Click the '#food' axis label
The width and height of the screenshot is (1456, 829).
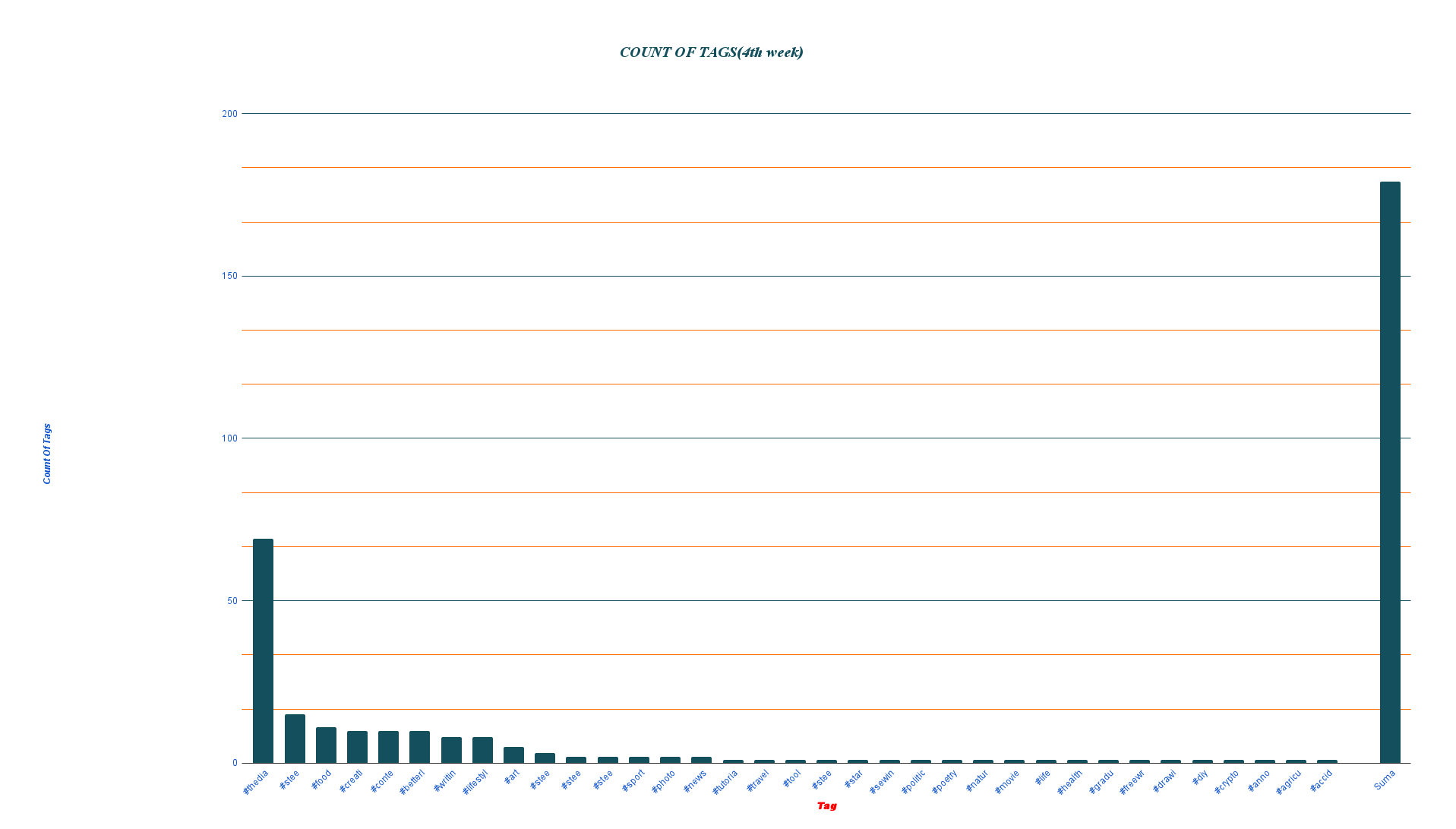coord(321,780)
